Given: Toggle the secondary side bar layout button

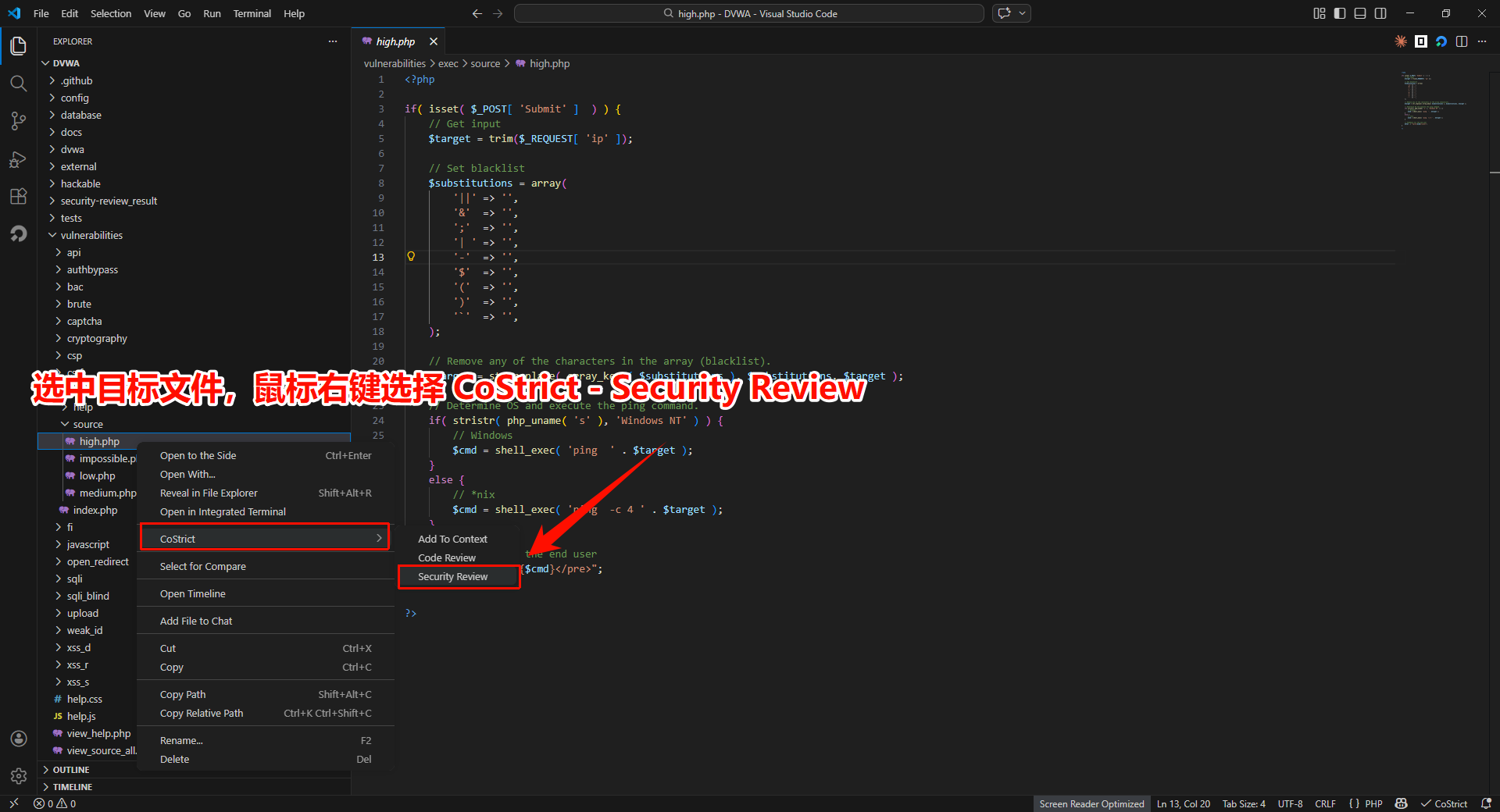Looking at the screenshot, I should pyautogui.click(x=1380, y=13).
